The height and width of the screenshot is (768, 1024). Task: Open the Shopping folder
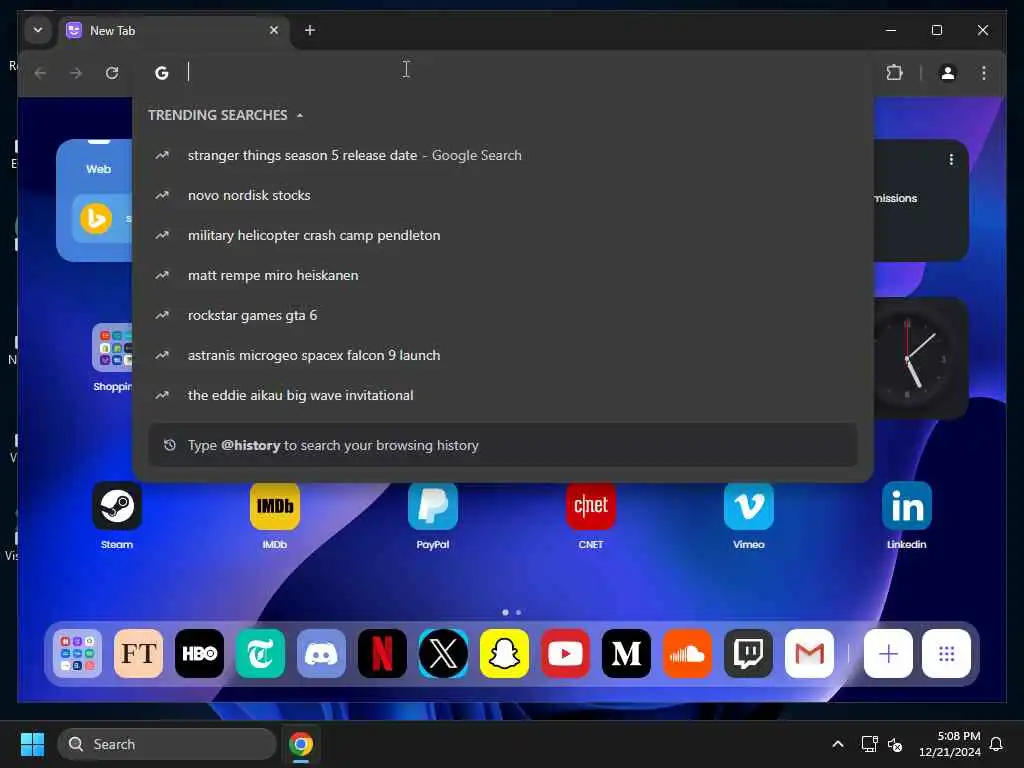[x=112, y=348]
